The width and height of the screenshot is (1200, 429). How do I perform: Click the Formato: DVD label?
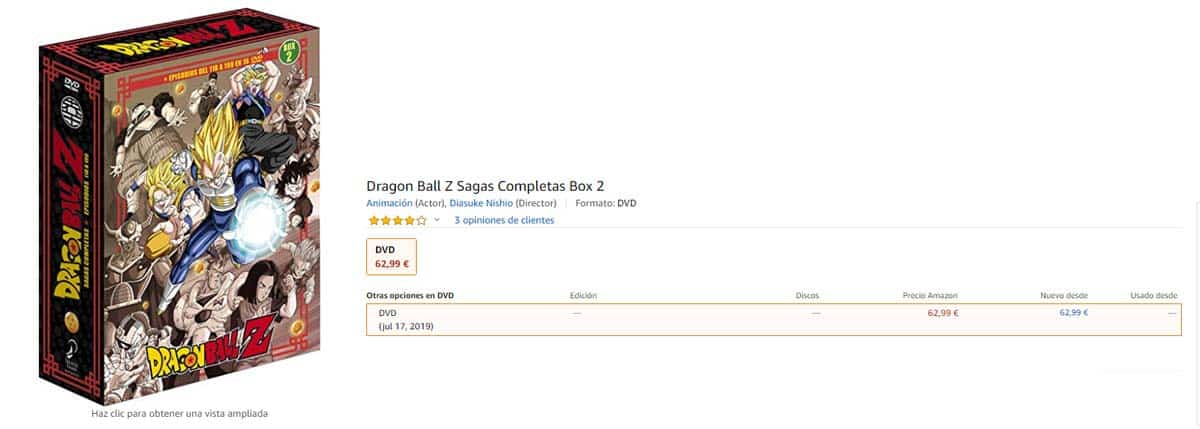coord(606,203)
